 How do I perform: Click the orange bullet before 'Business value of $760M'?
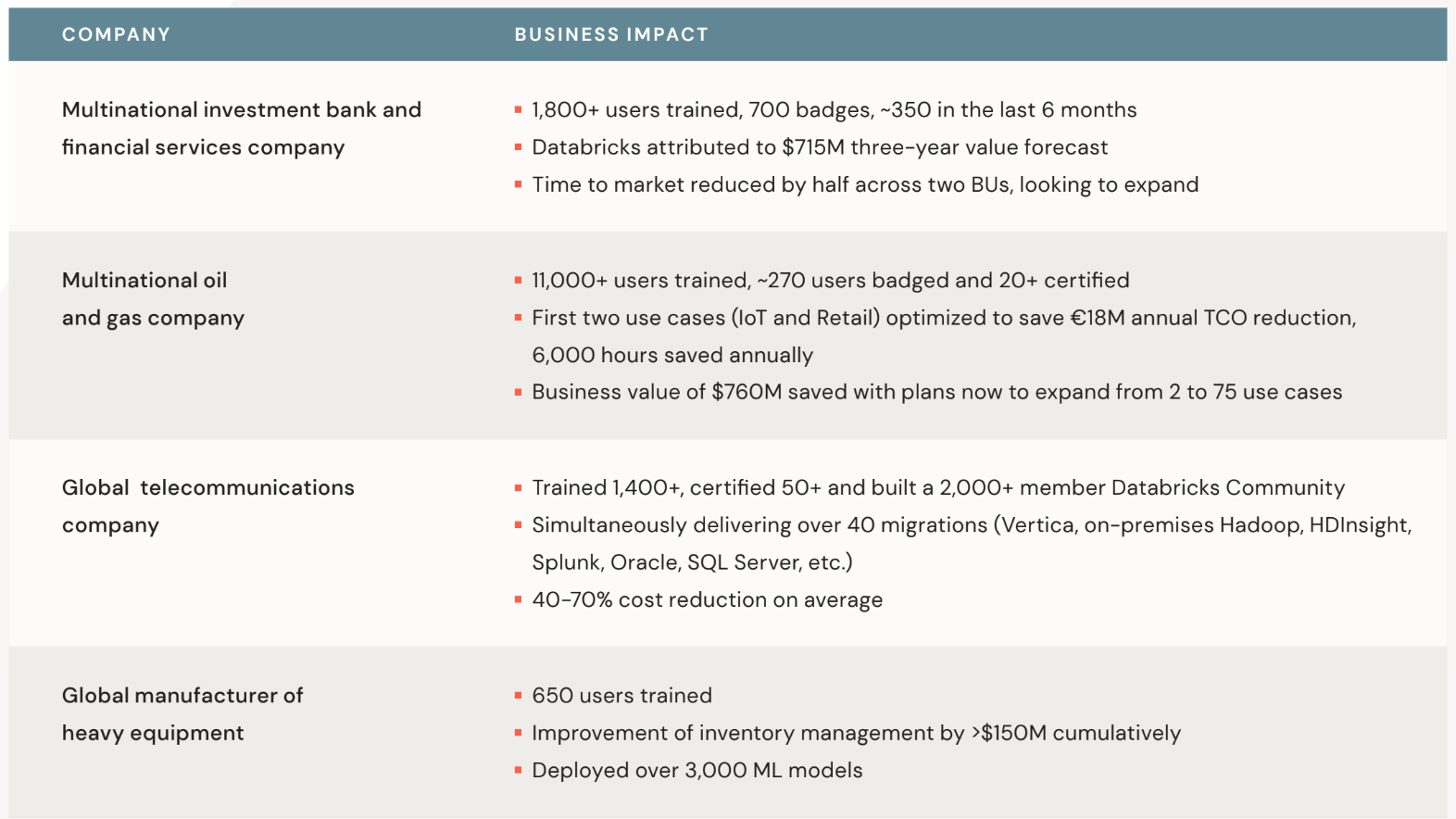point(519,393)
